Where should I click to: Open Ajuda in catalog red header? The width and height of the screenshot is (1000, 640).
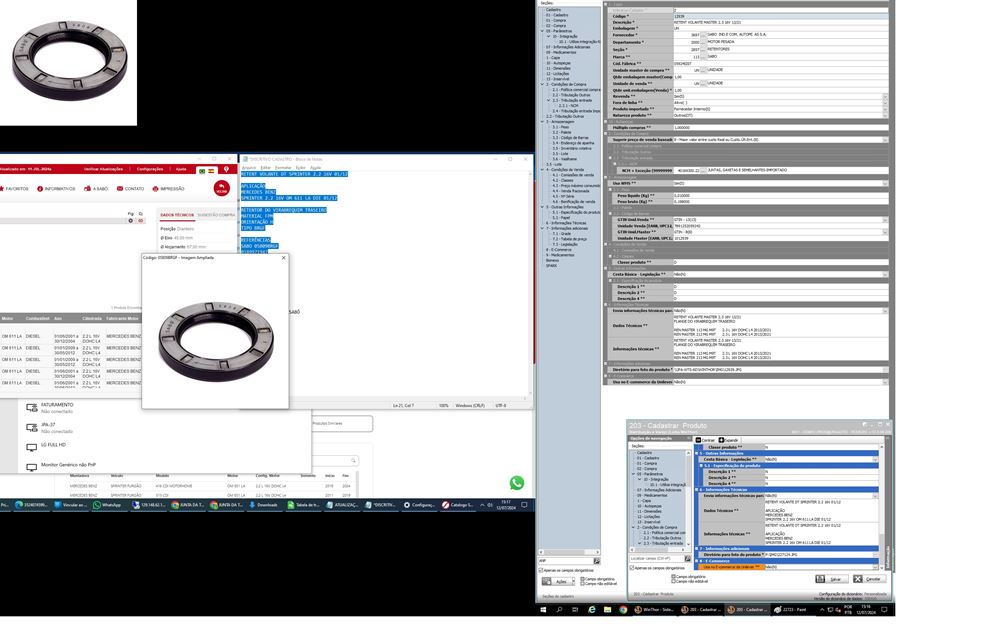[181, 169]
